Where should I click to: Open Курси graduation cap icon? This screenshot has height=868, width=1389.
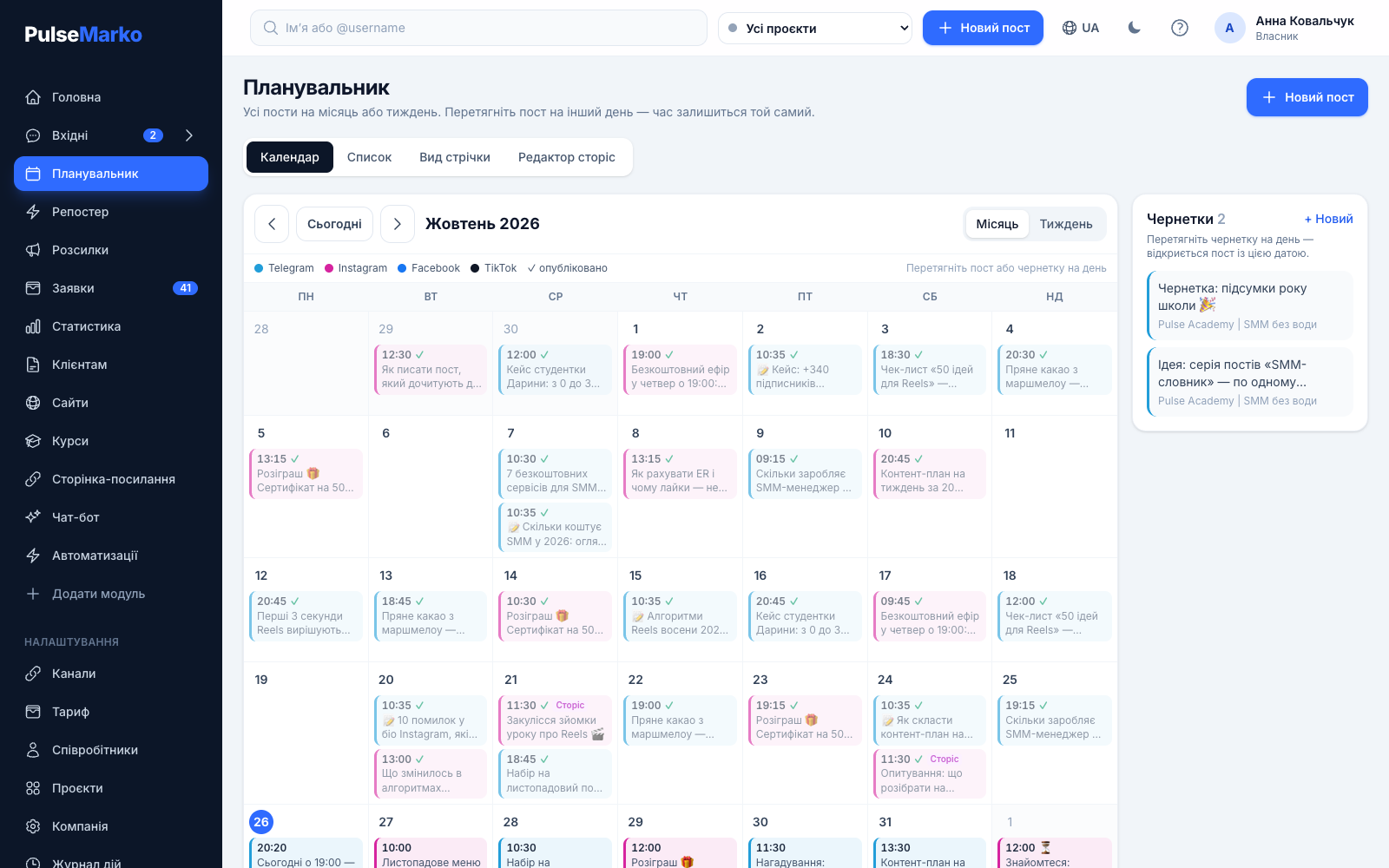click(x=33, y=441)
